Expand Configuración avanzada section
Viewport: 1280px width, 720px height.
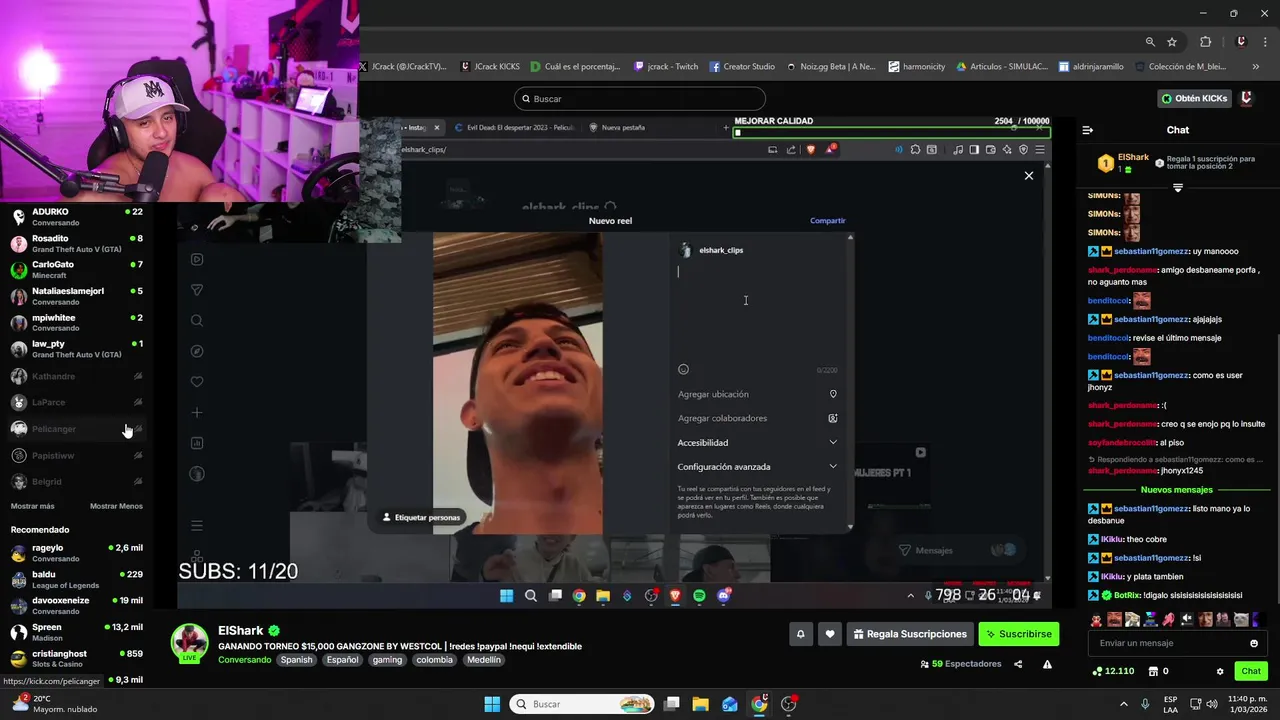pyautogui.click(x=757, y=466)
